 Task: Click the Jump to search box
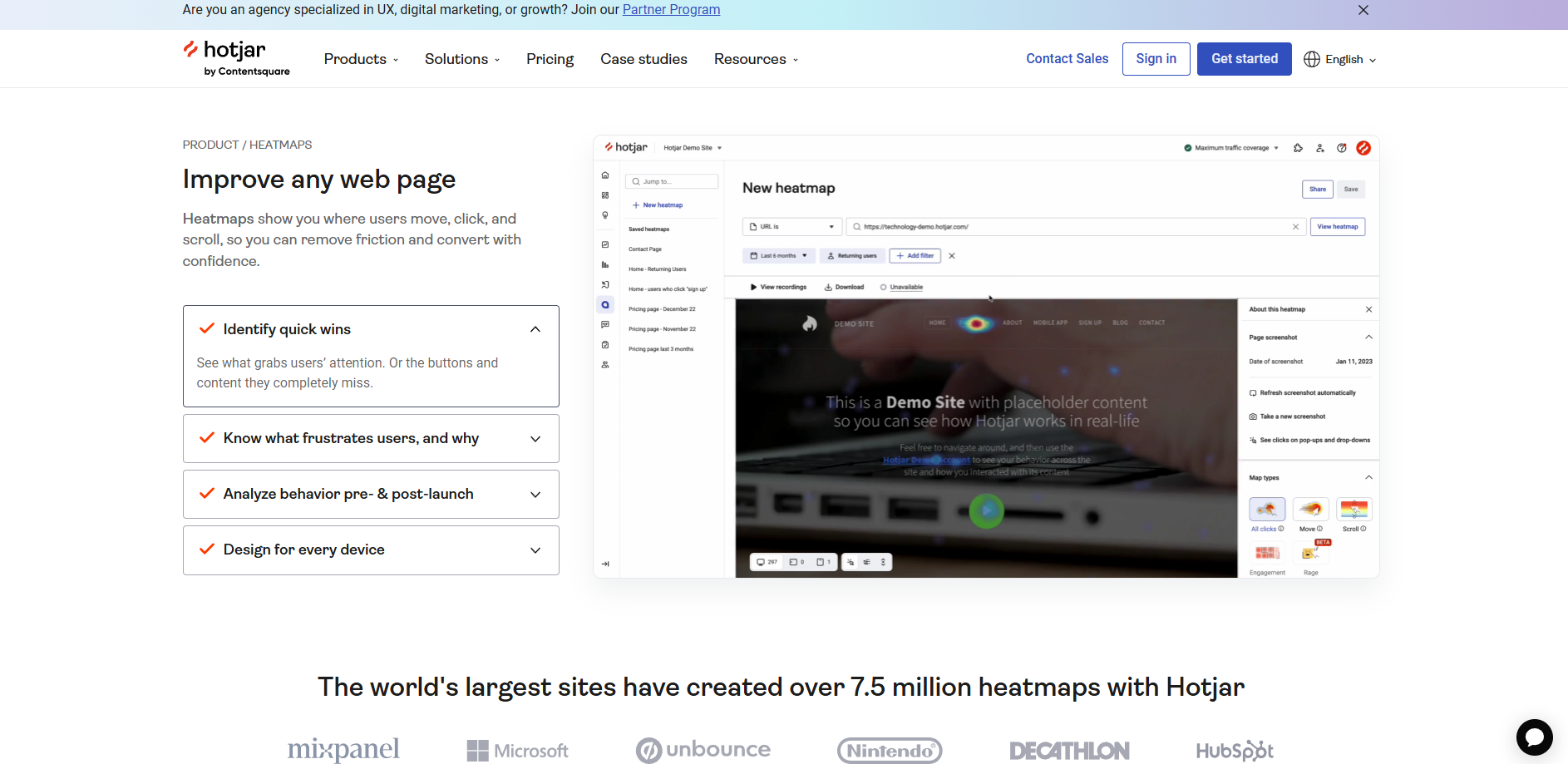coord(672,181)
